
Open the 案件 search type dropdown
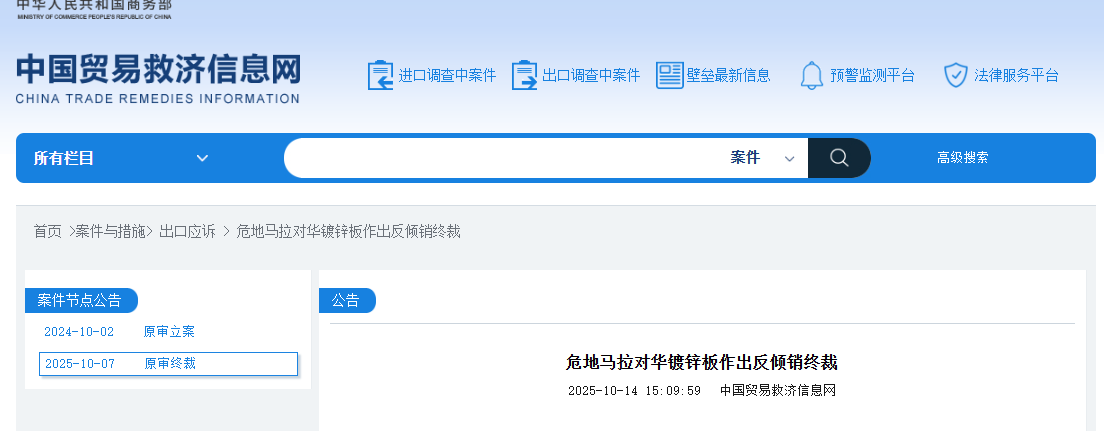point(762,158)
